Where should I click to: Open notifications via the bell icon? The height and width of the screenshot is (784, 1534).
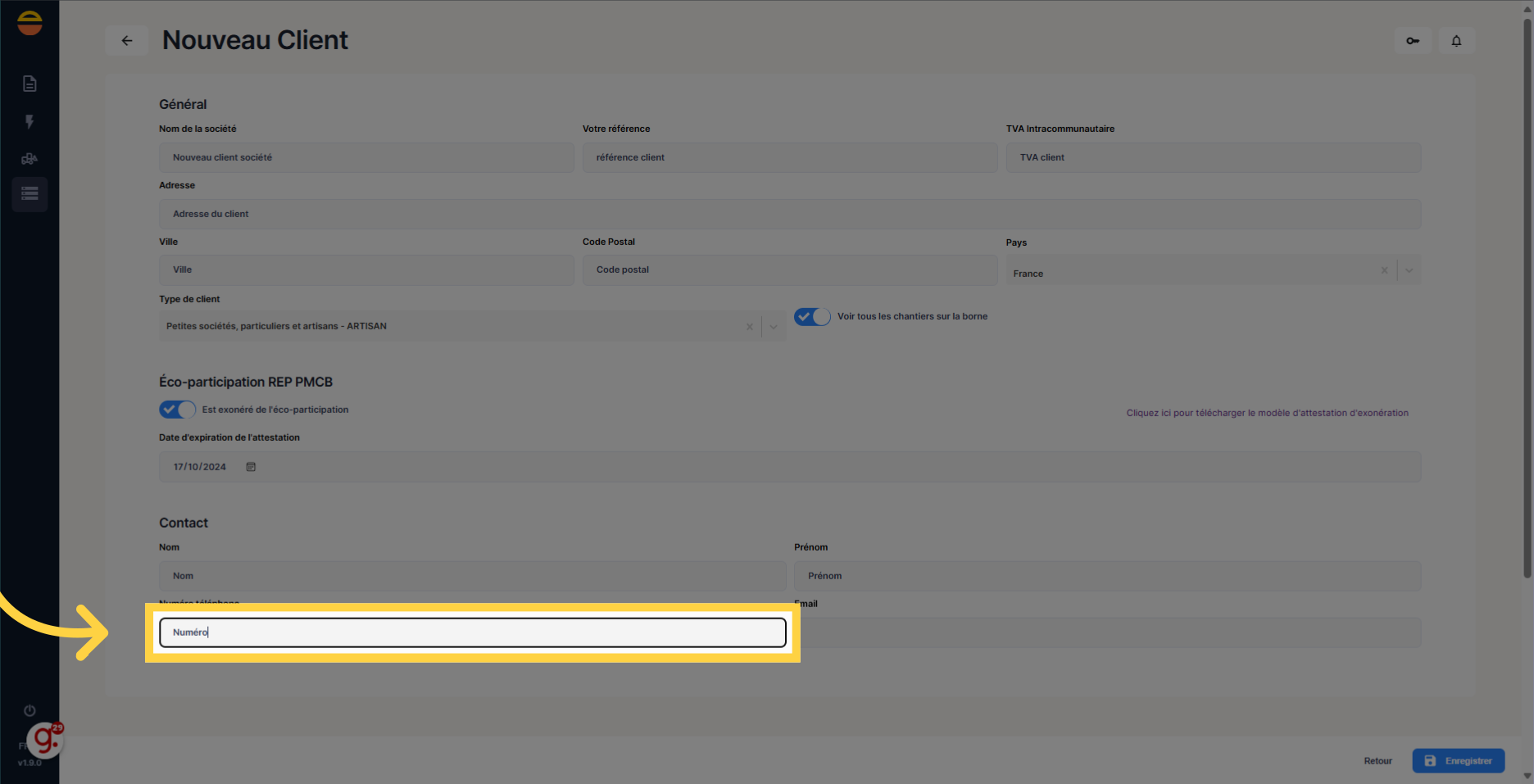pyautogui.click(x=1456, y=40)
